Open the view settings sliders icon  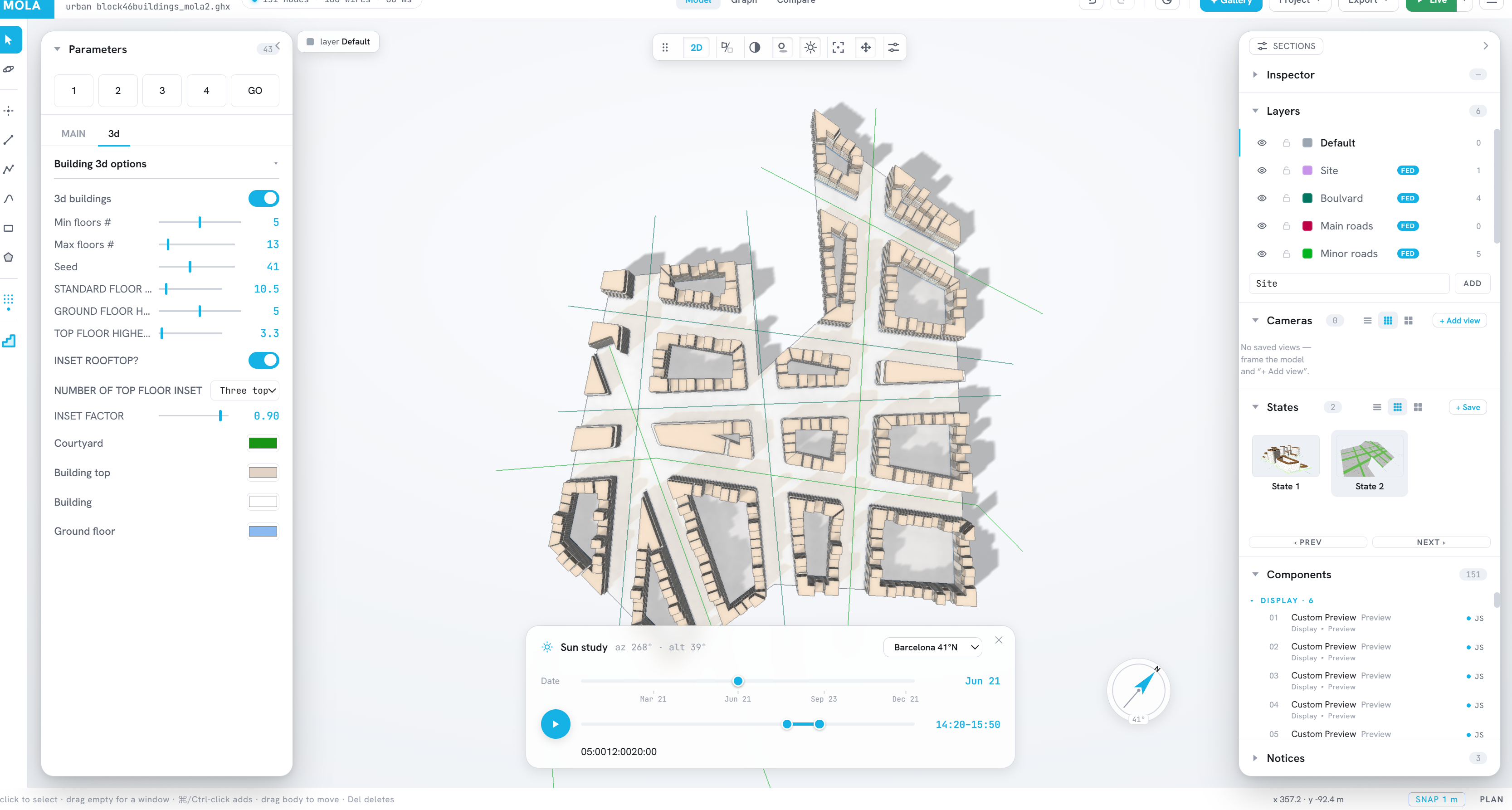[893, 48]
